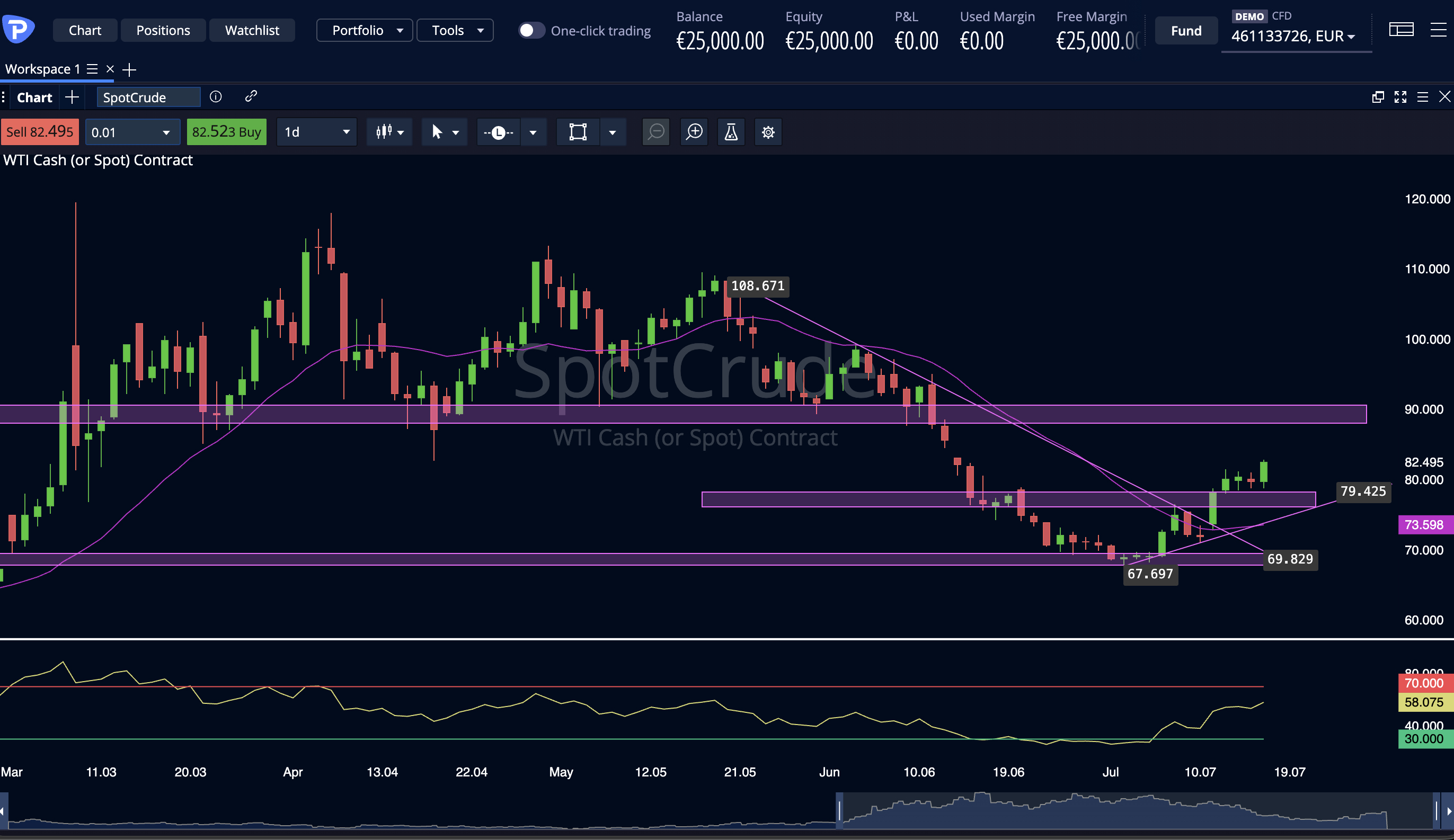The height and width of the screenshot is (840, 1454).
Task: Expand the chart template dropdown arrow
Action: pos(613,132)
